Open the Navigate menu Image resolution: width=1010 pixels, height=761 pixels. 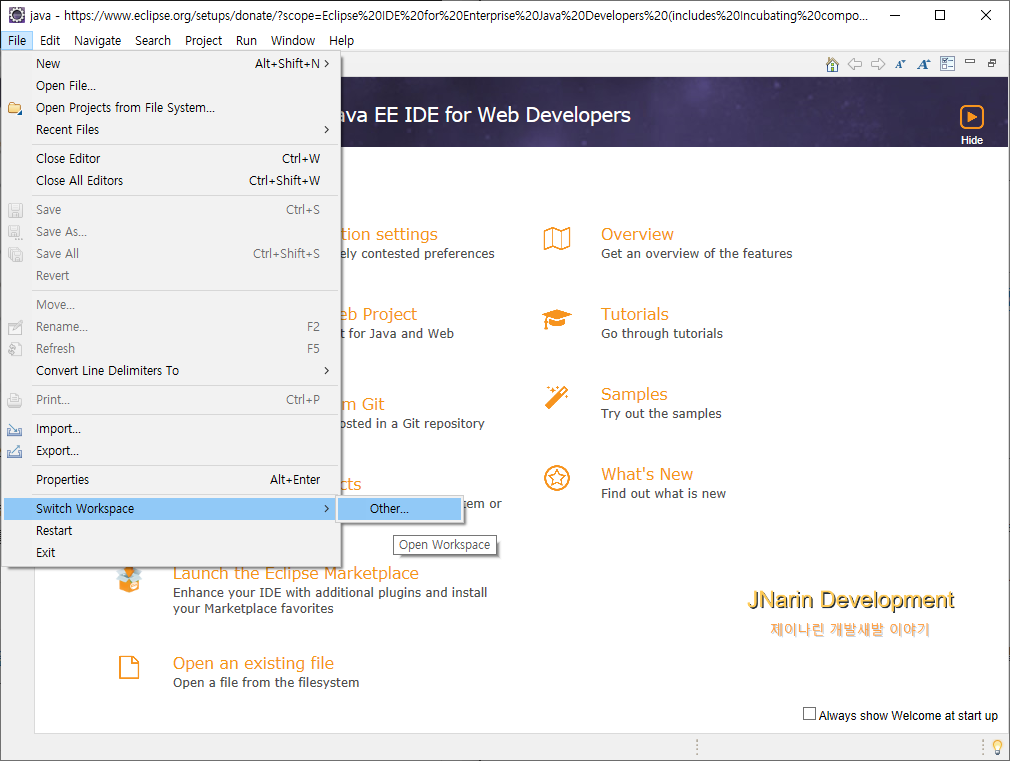pos(97,41)
